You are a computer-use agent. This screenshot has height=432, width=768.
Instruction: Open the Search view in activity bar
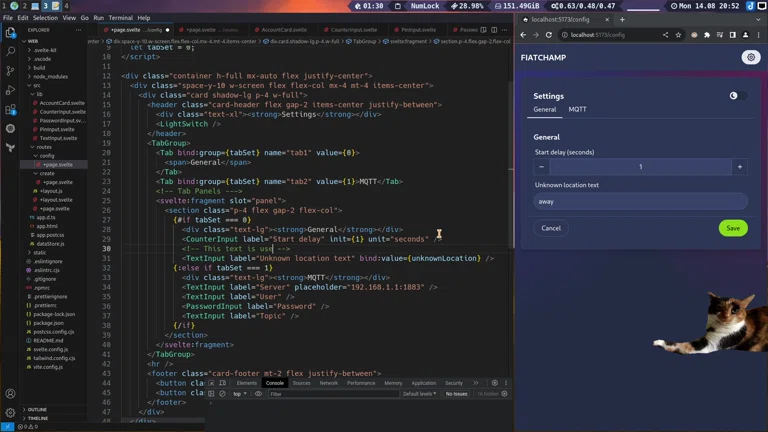(11, 52)
